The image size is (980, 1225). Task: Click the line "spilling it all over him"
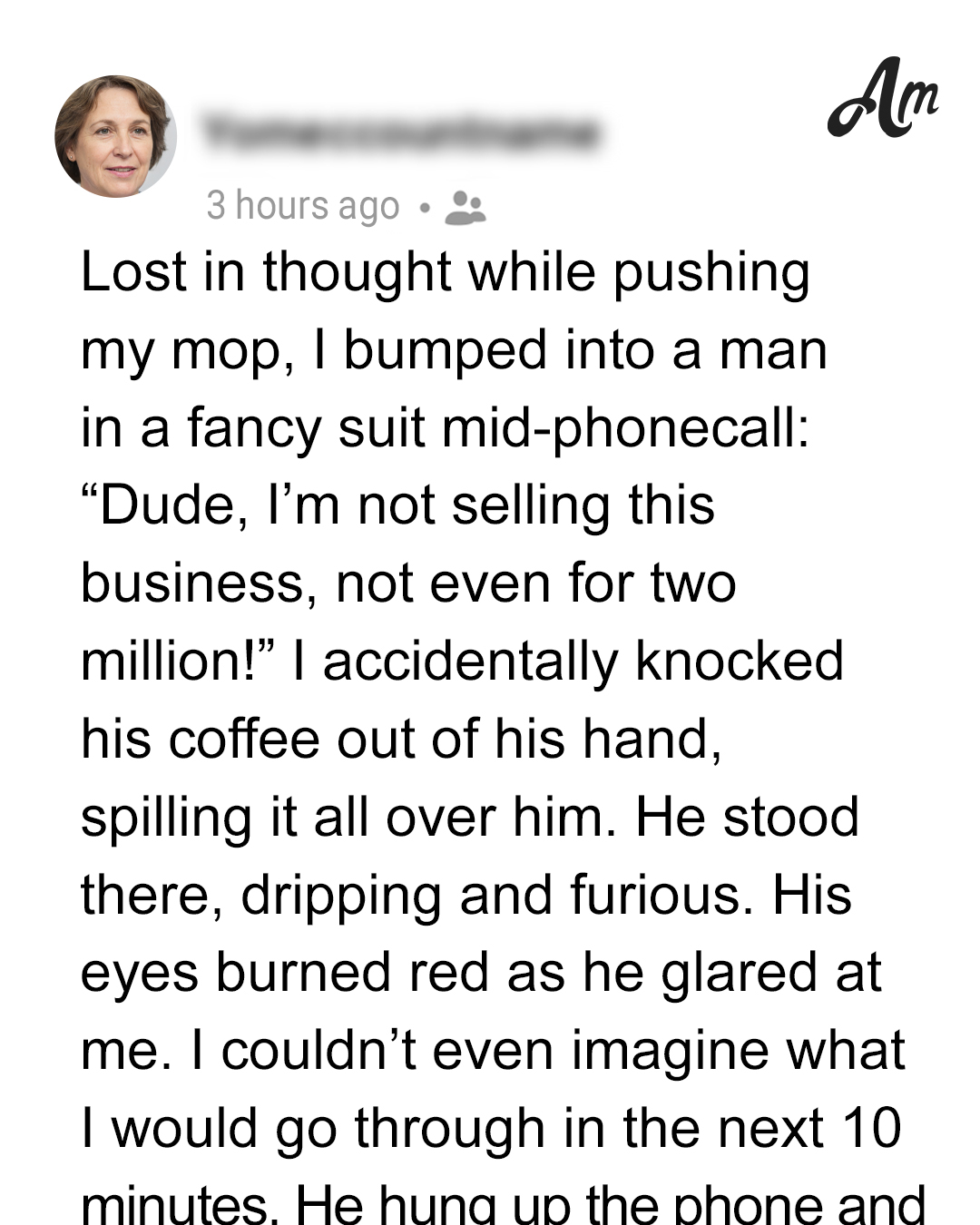pos(342,818)
